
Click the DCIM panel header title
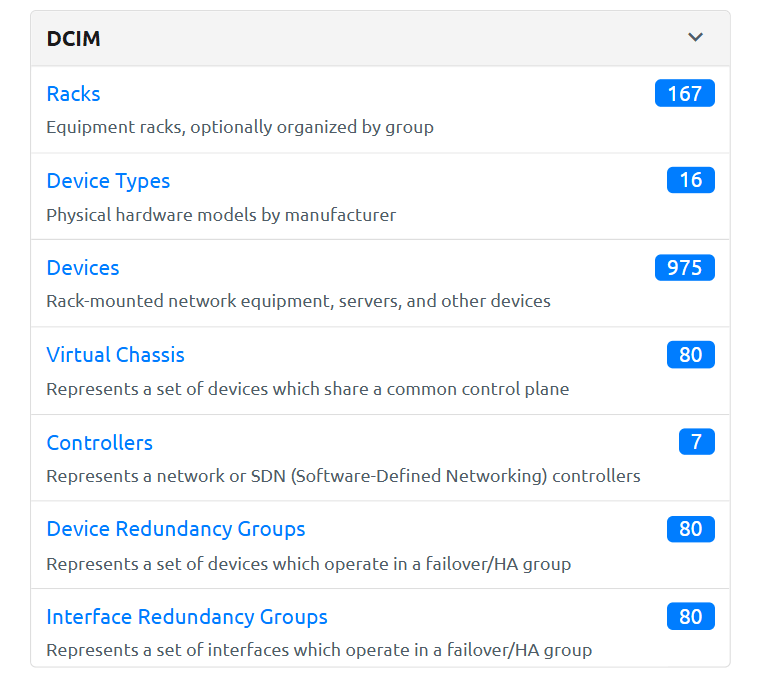point(73,39)
